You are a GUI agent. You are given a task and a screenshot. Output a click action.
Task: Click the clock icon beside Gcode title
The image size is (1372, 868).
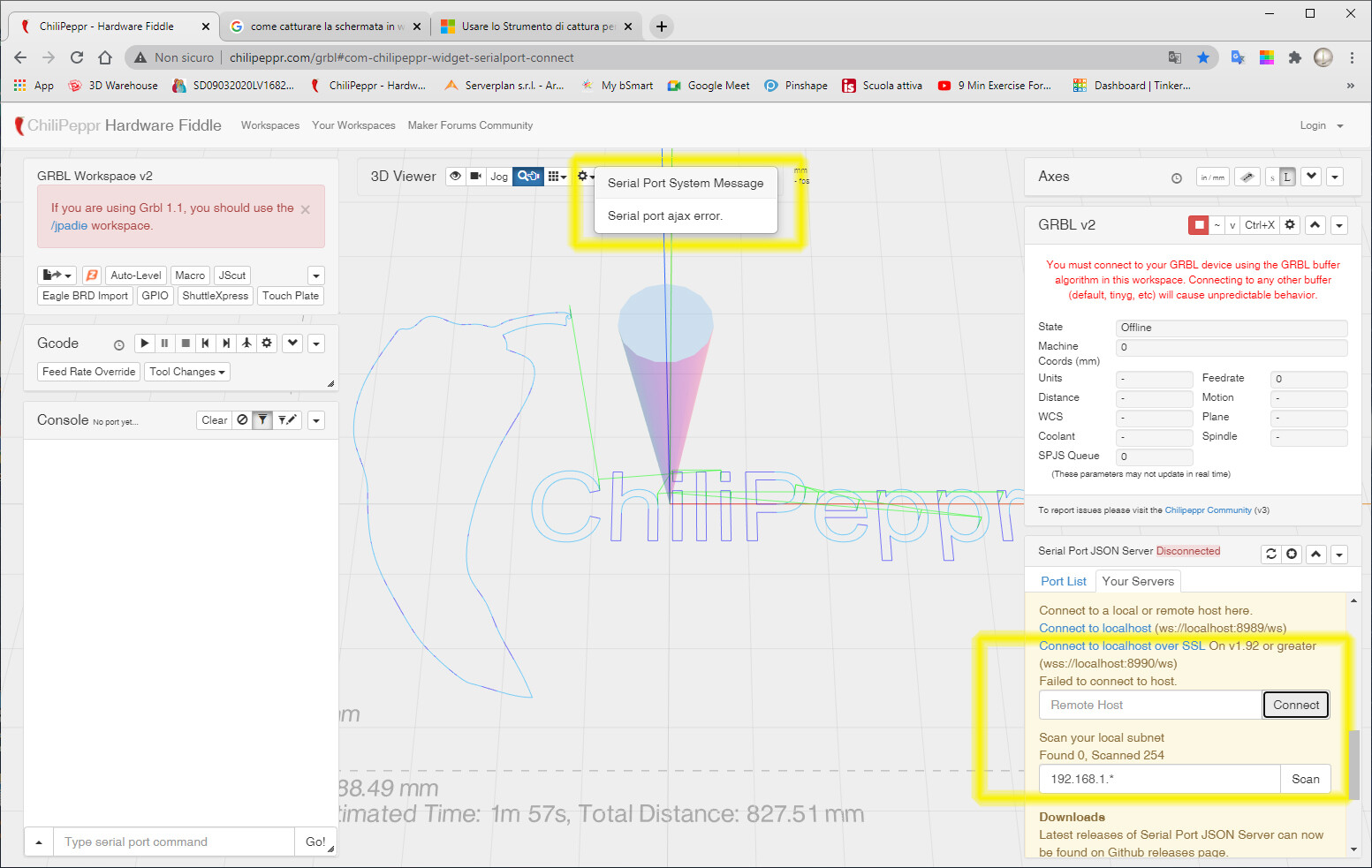click(x=119, y=344)
